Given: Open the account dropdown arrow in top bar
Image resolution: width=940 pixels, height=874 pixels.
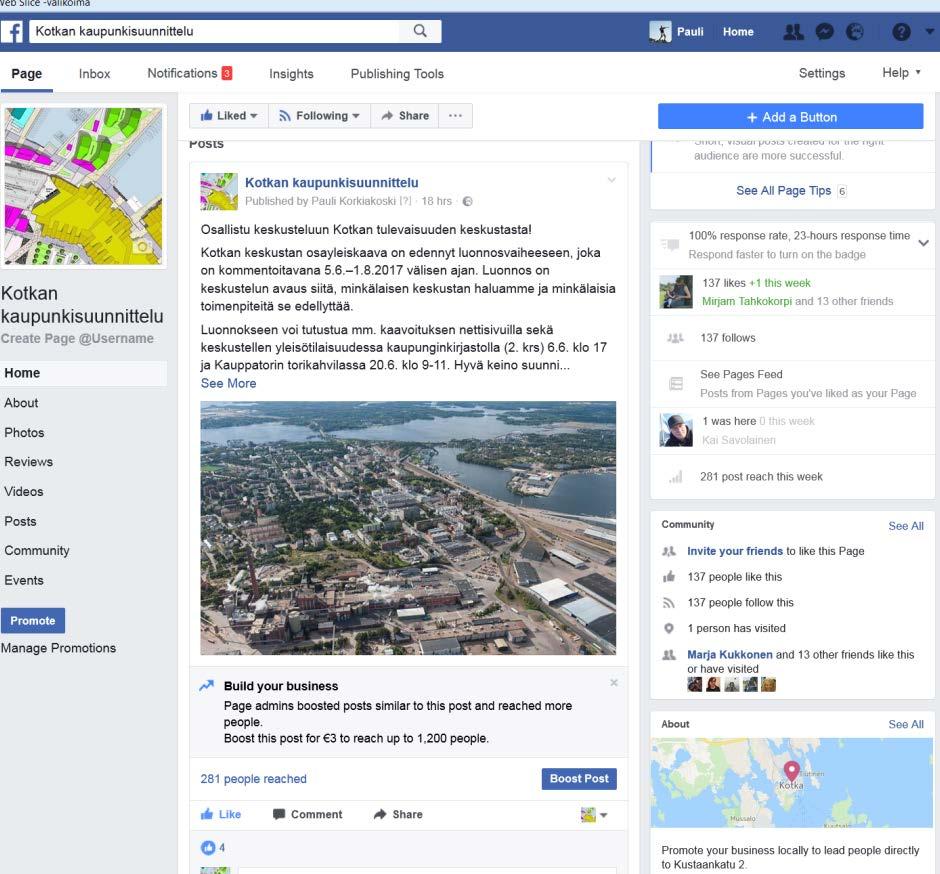Looking at the screenshot, I should [929, 31].
